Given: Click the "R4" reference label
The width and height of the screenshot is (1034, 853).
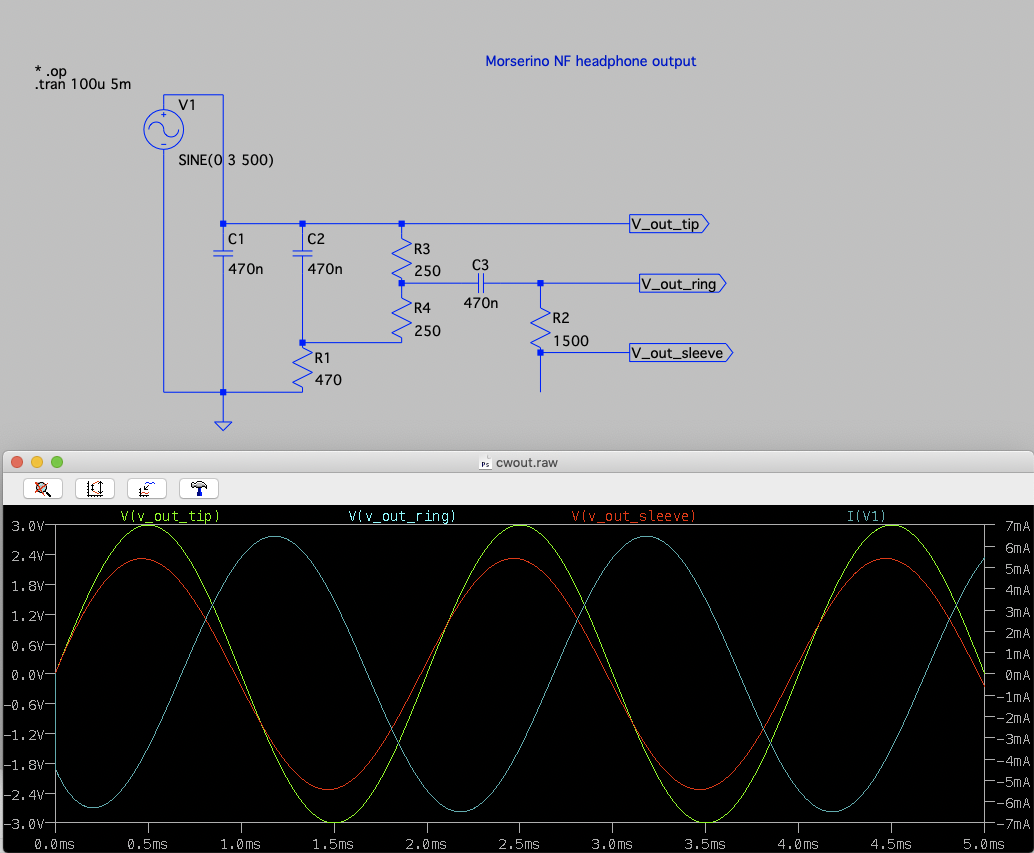Looking at the screenshot, I should click(422, 308).
